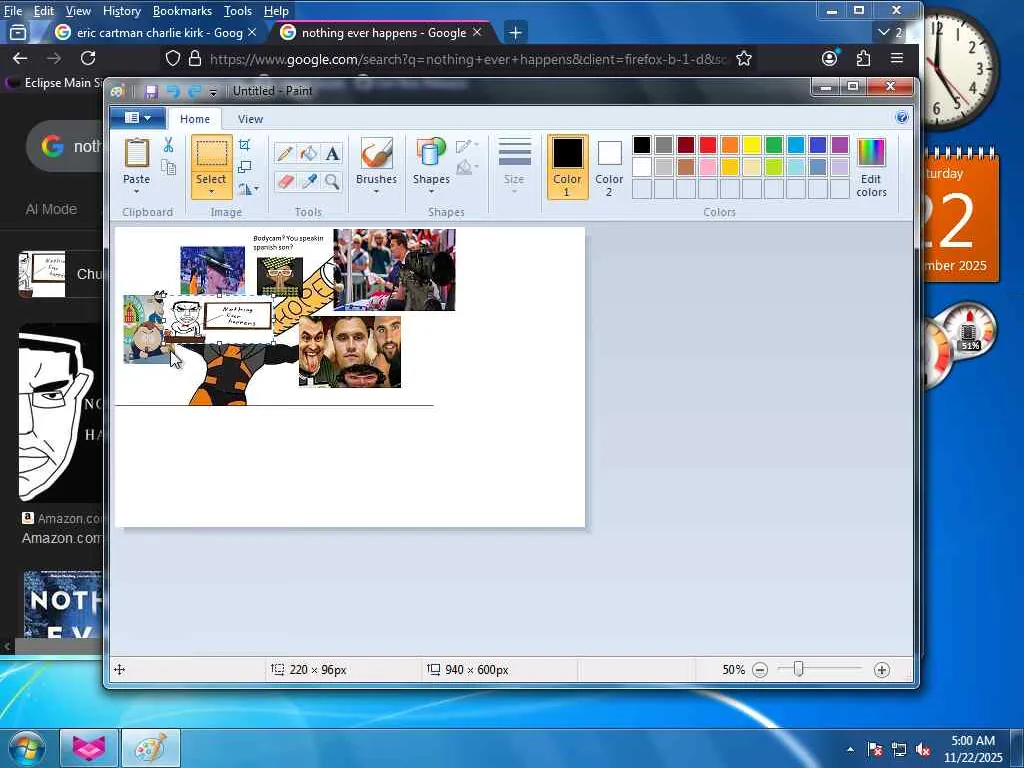Screen dimensions: 1024x768
Task: Pick the yellow color swatch
Action: click(x=752, y=145)
